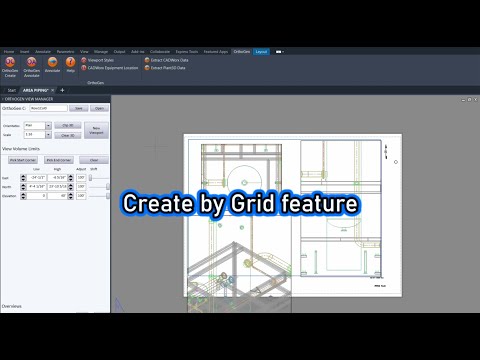480x360 pixels.
Task: Switch to the View ribbon tab
Action: click(84, 52)
